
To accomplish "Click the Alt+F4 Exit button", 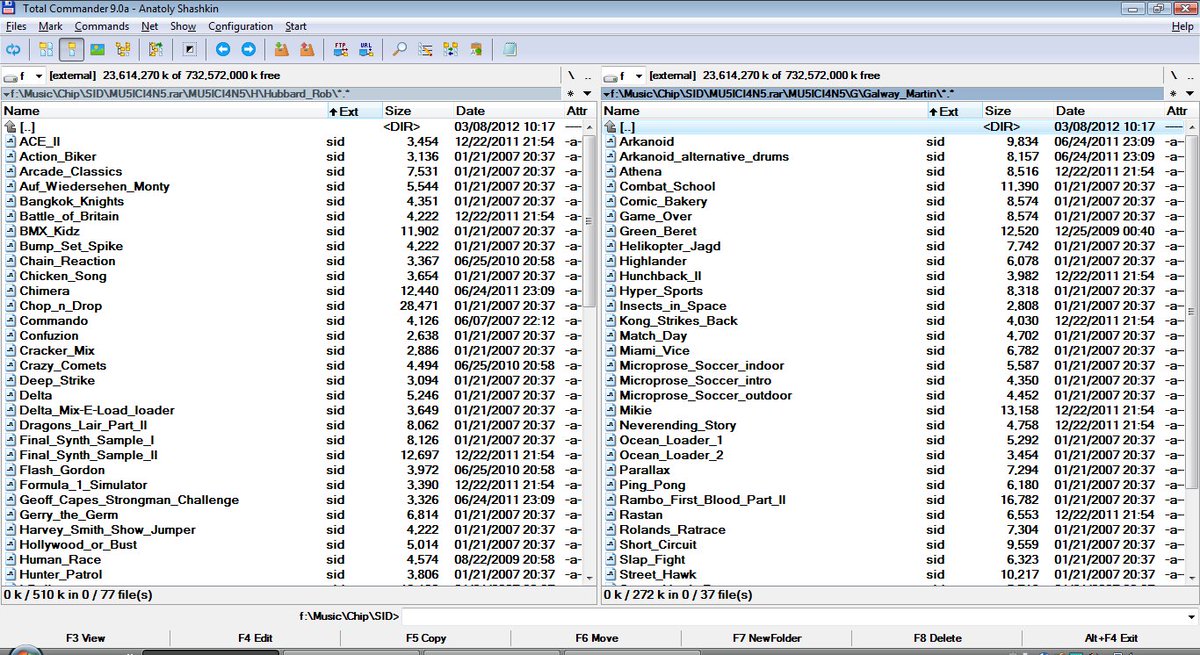I will [1112, 637].
